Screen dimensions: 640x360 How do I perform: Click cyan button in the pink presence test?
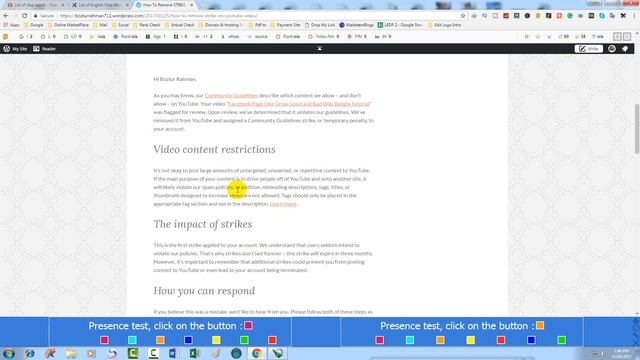click(132, 340)
